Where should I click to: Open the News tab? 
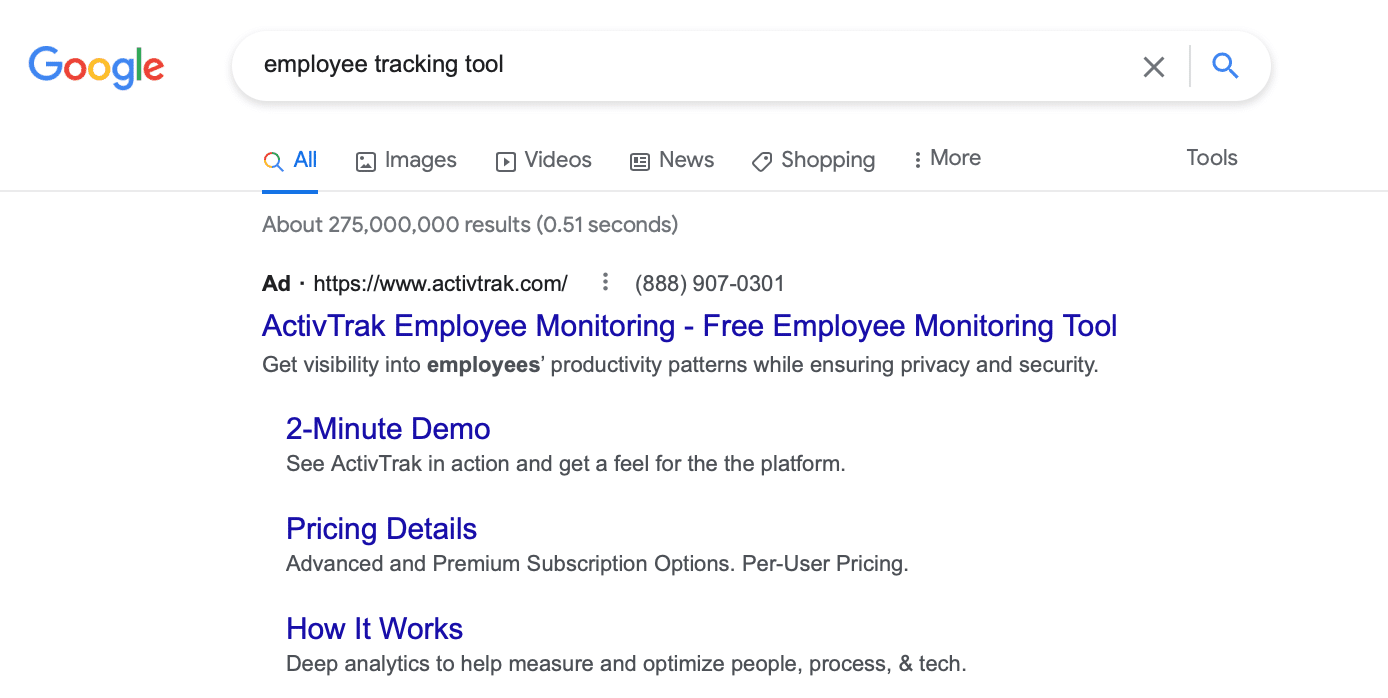coord(672,160)
